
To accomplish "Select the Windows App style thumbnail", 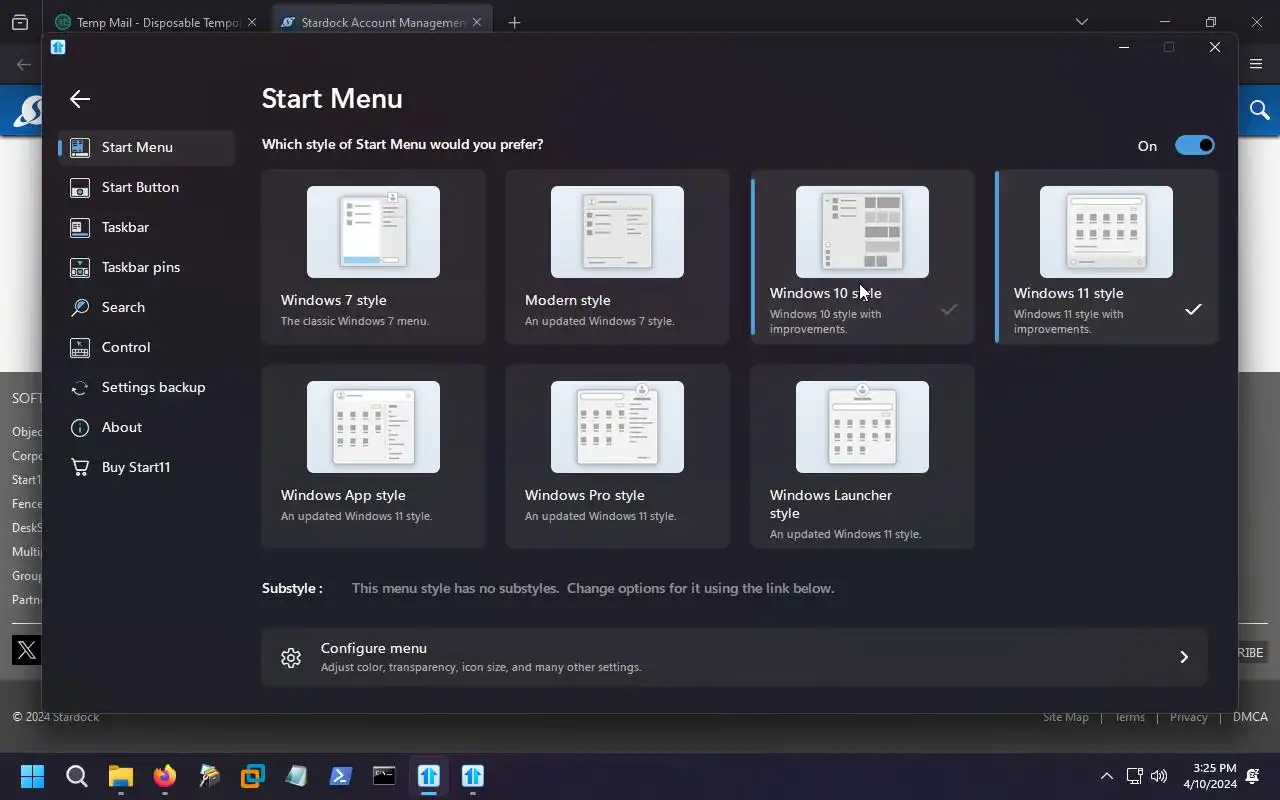I will tap(373, 427).
